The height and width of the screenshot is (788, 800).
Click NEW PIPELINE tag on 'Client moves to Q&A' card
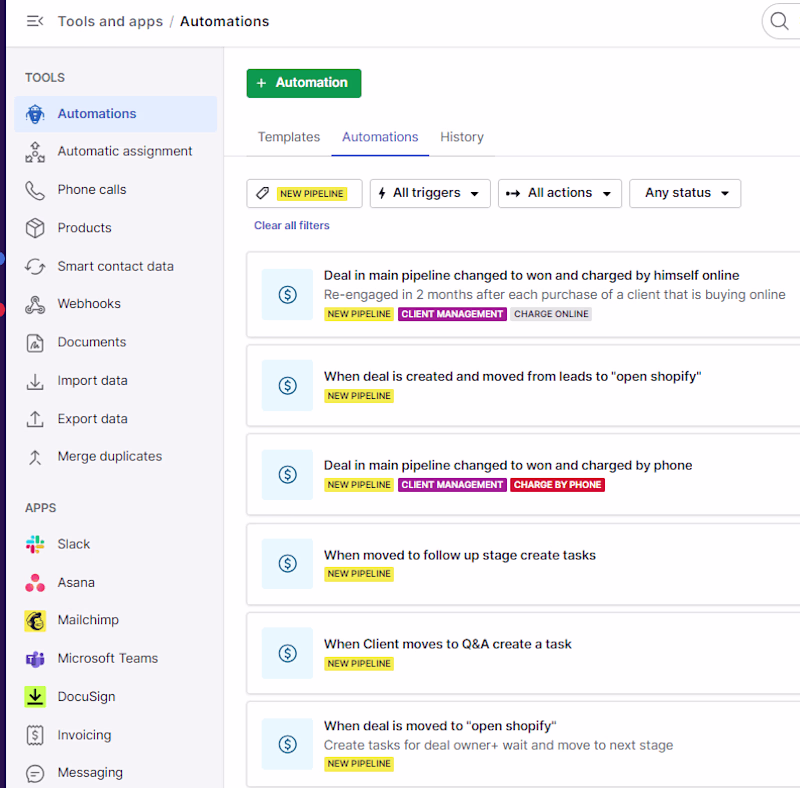pyautogui.click(x=359, y=663)
